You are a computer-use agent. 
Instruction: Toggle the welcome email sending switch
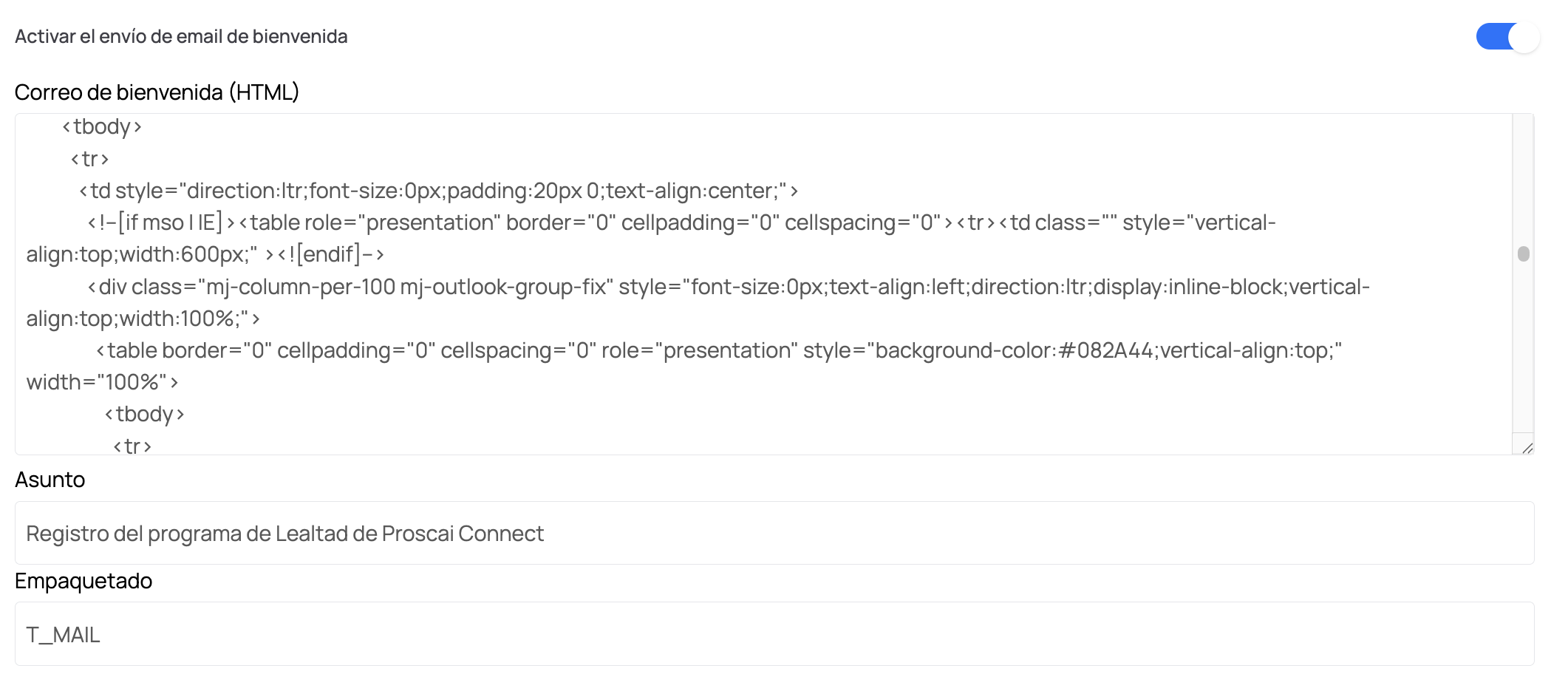[1507, 37]
